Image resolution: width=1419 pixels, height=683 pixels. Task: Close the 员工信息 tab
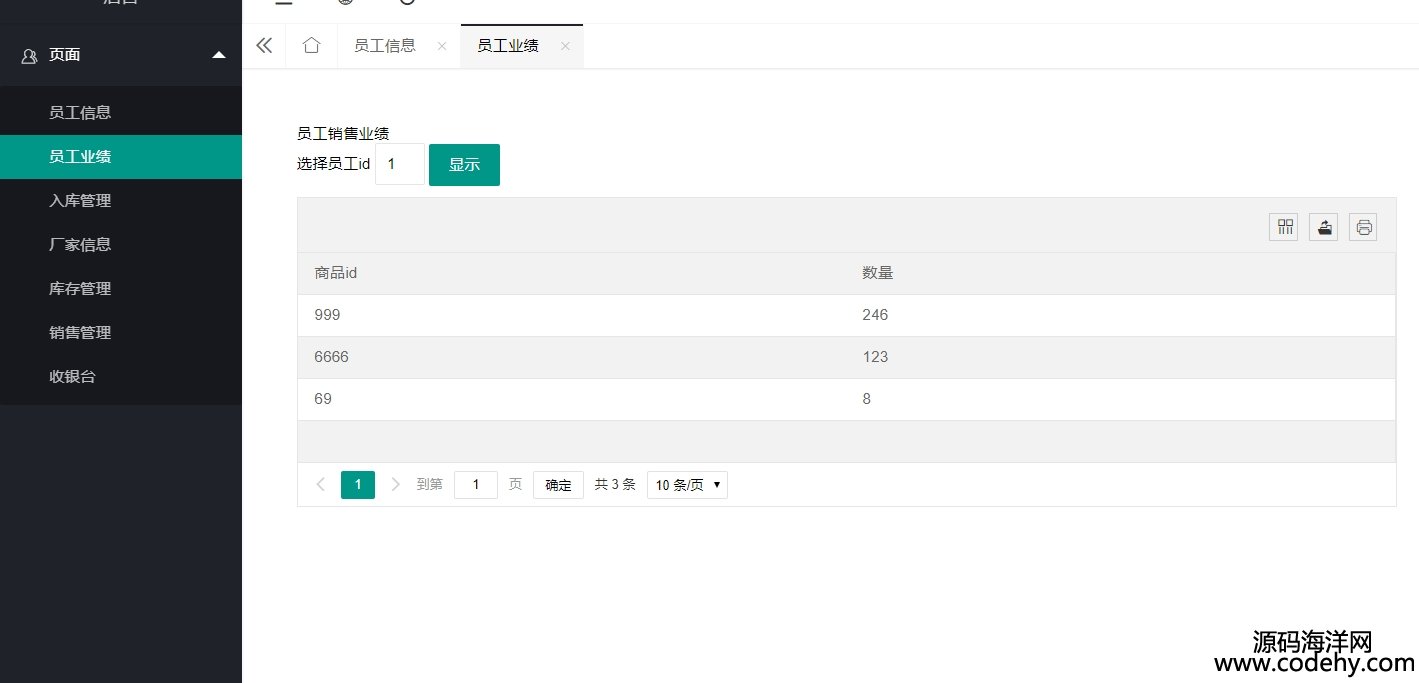click(442, 46)
